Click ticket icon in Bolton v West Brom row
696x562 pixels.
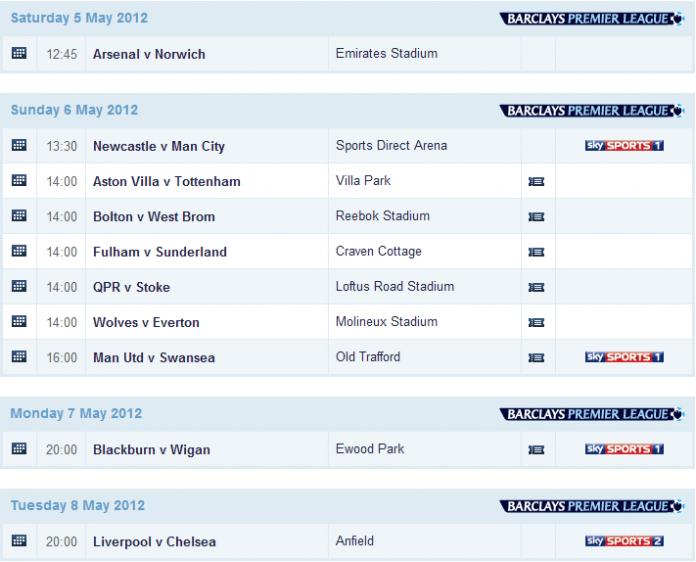(537, 217)
